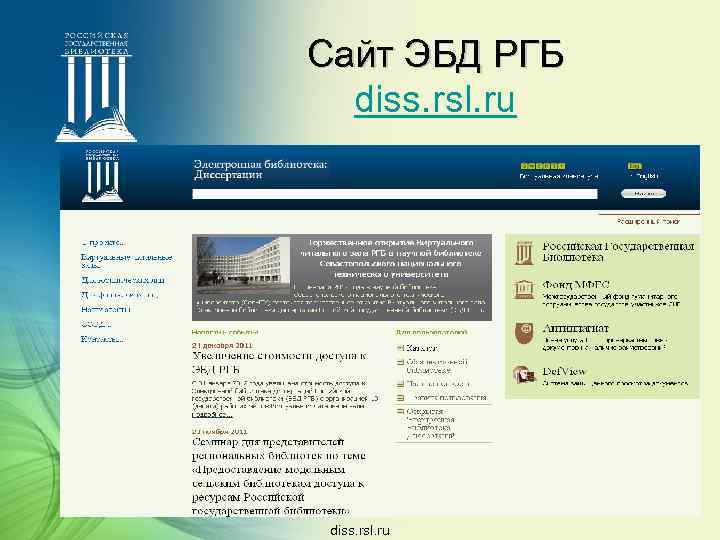Click inside the dissertation search field
Image resolution: width=720 pixels, height=540 pixels.
pos(395,194)
